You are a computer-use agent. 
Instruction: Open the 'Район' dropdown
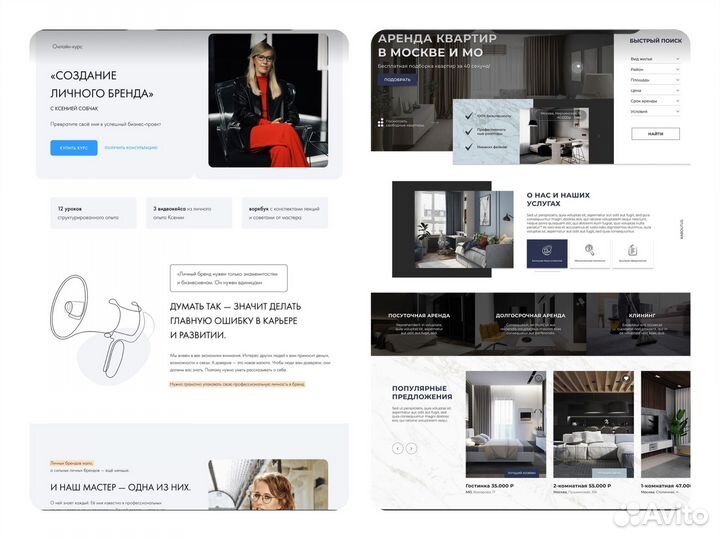655,70
